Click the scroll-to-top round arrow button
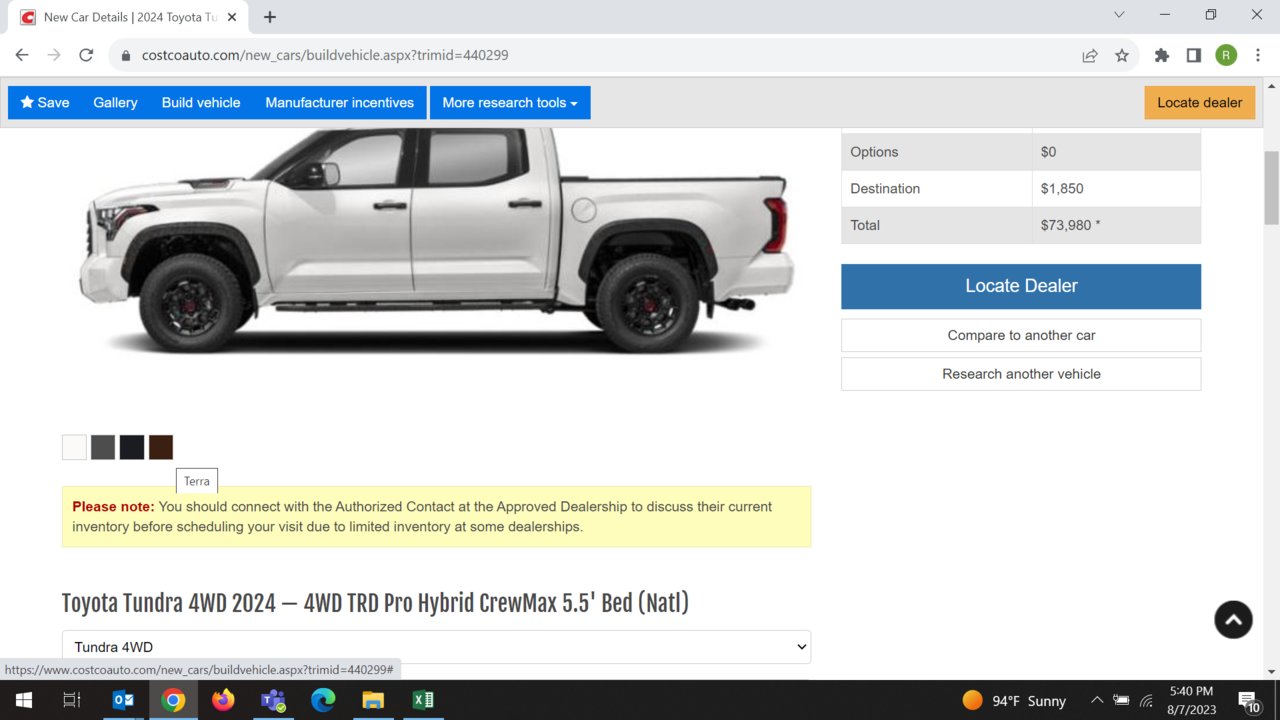 pos(1233,620)
